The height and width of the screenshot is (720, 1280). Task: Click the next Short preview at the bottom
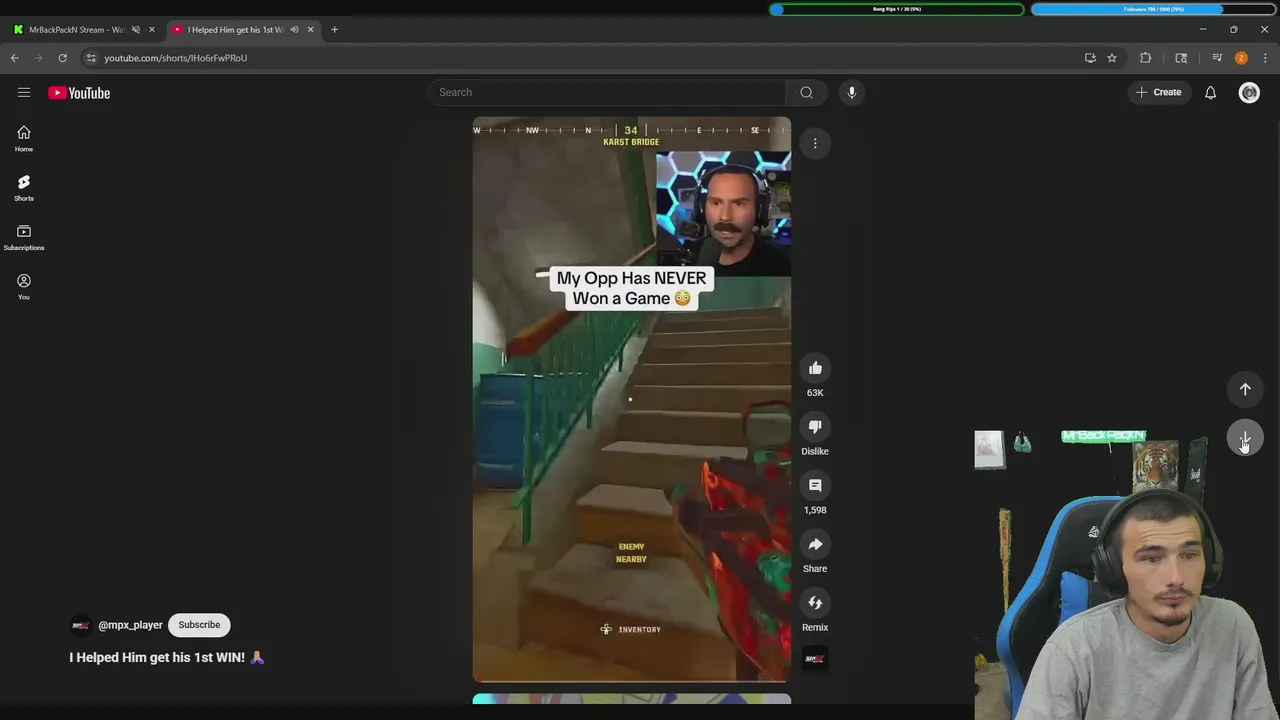pos(632,699)
